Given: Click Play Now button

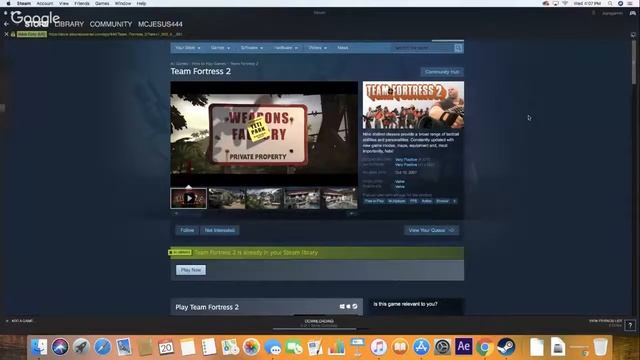Looking at the screenshot, I should (x=191, y=270).
